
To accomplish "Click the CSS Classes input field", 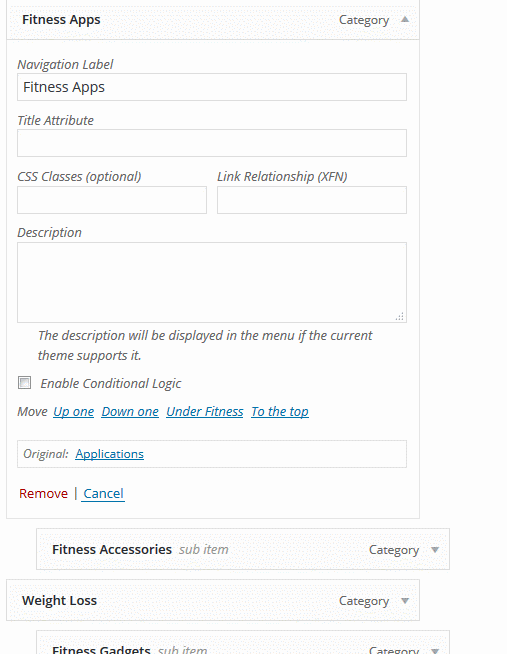I will (x=112, y=200).
